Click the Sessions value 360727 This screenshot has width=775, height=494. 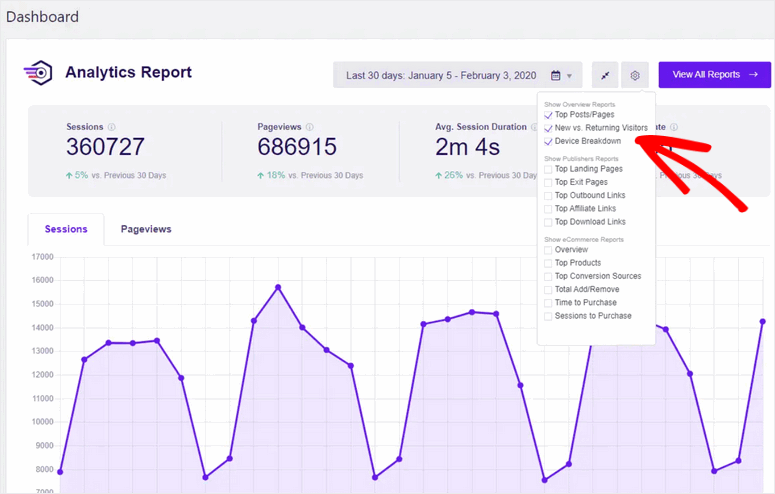click(x=105, y=147)
